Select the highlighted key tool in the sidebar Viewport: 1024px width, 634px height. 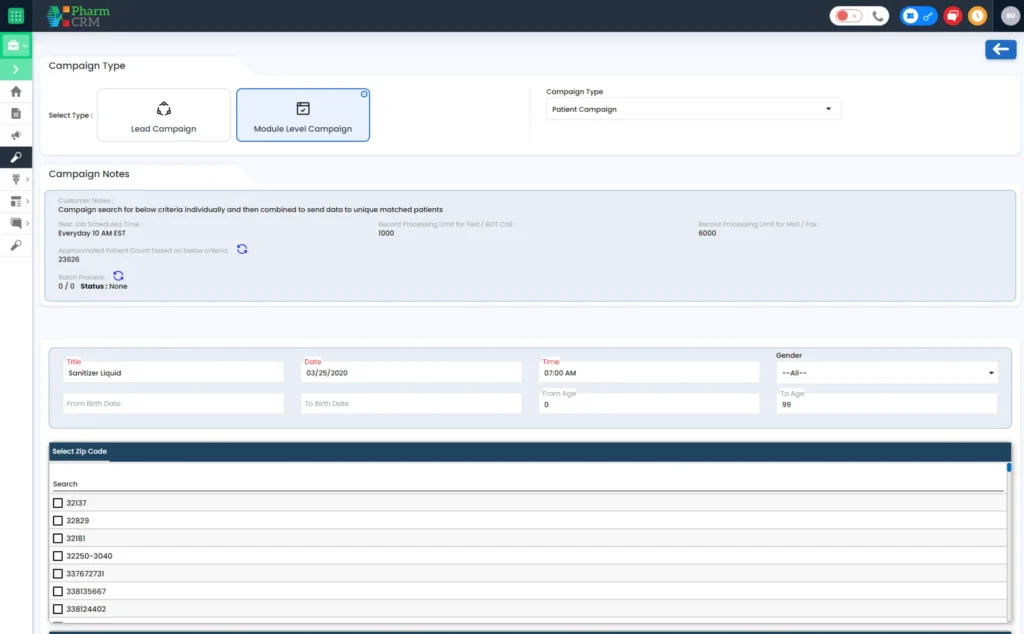[x=15, y=157]
